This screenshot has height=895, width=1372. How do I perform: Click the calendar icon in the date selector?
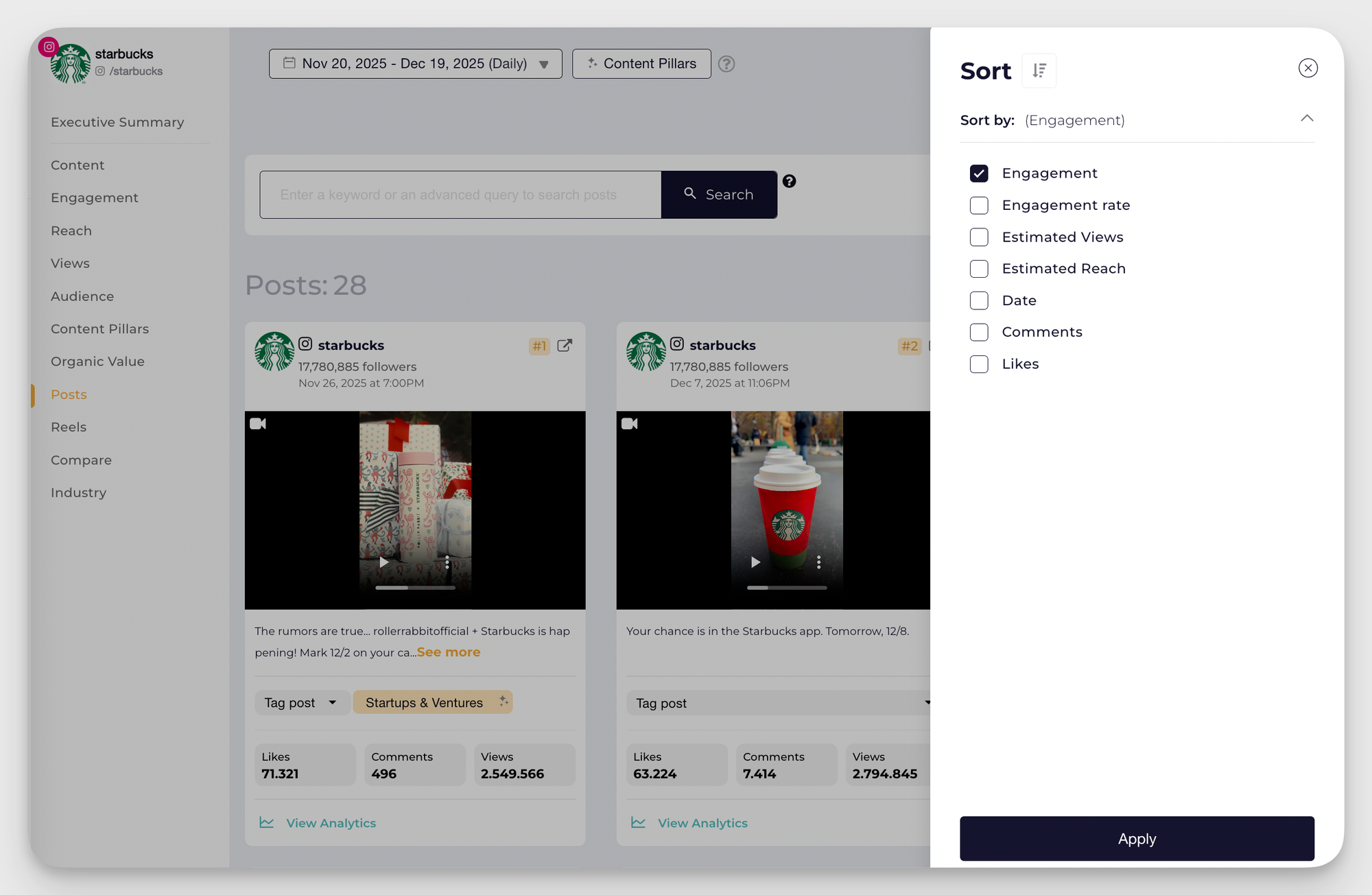point(290,63)
